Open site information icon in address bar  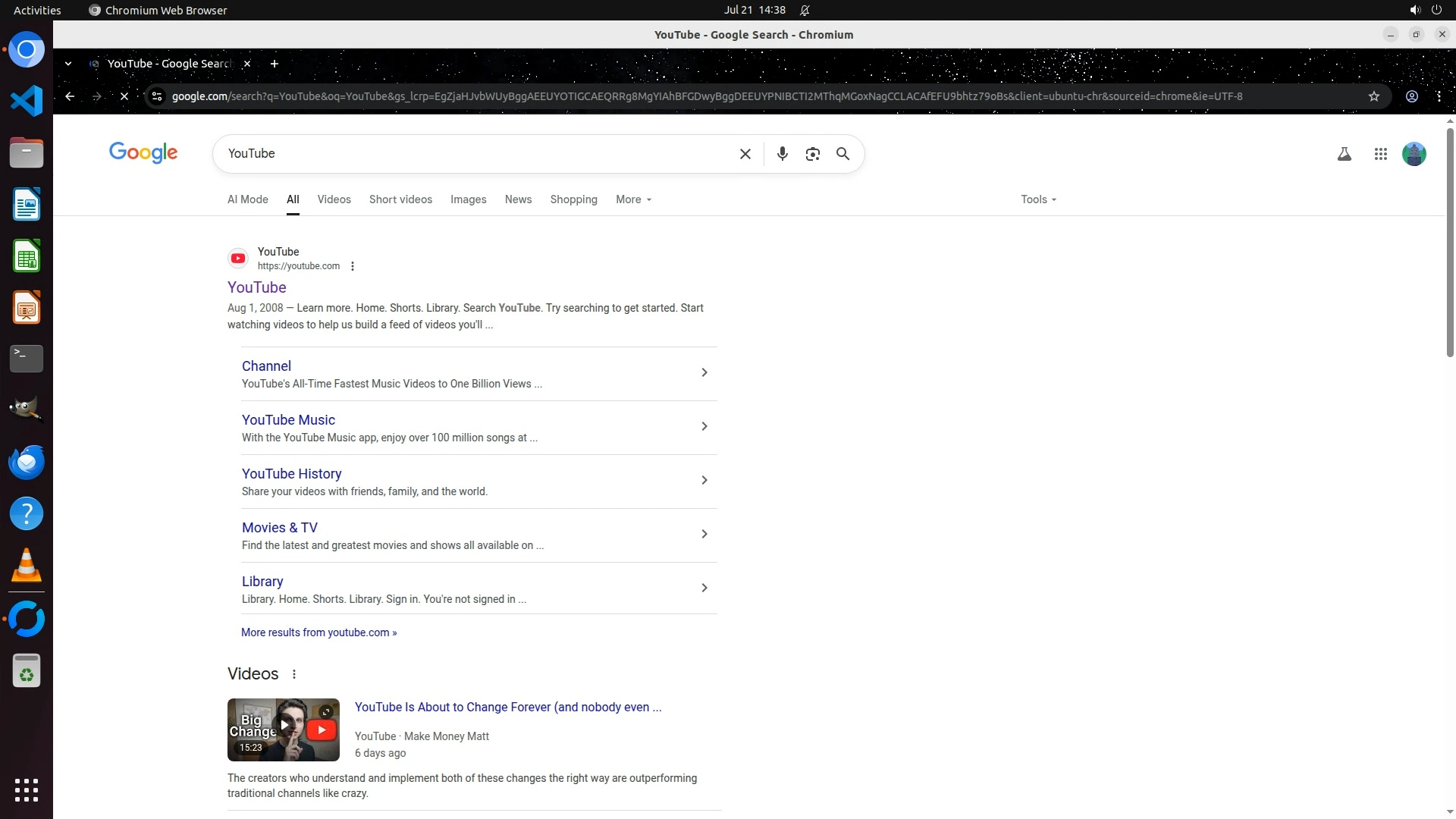tap(157, 96)
